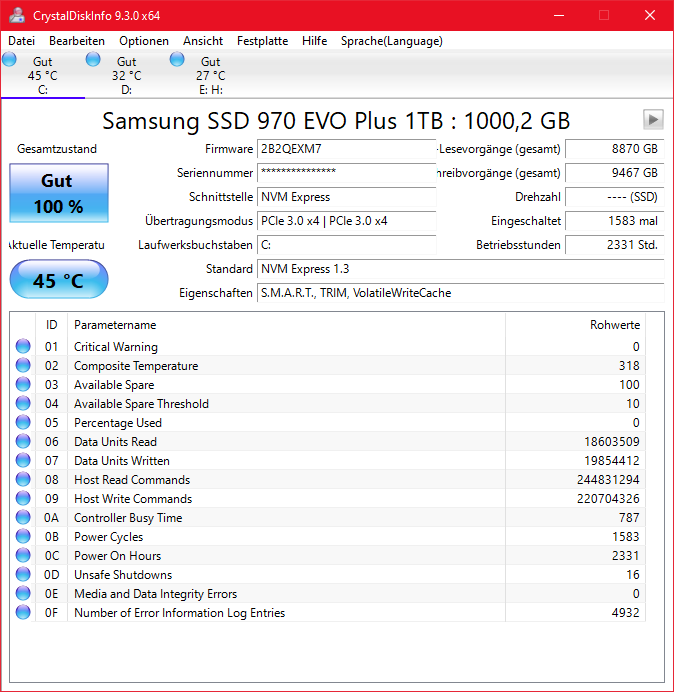This screenshot has width=674, height=692.
Task: Click the total writes value 9467 GB
Action: 614,173
